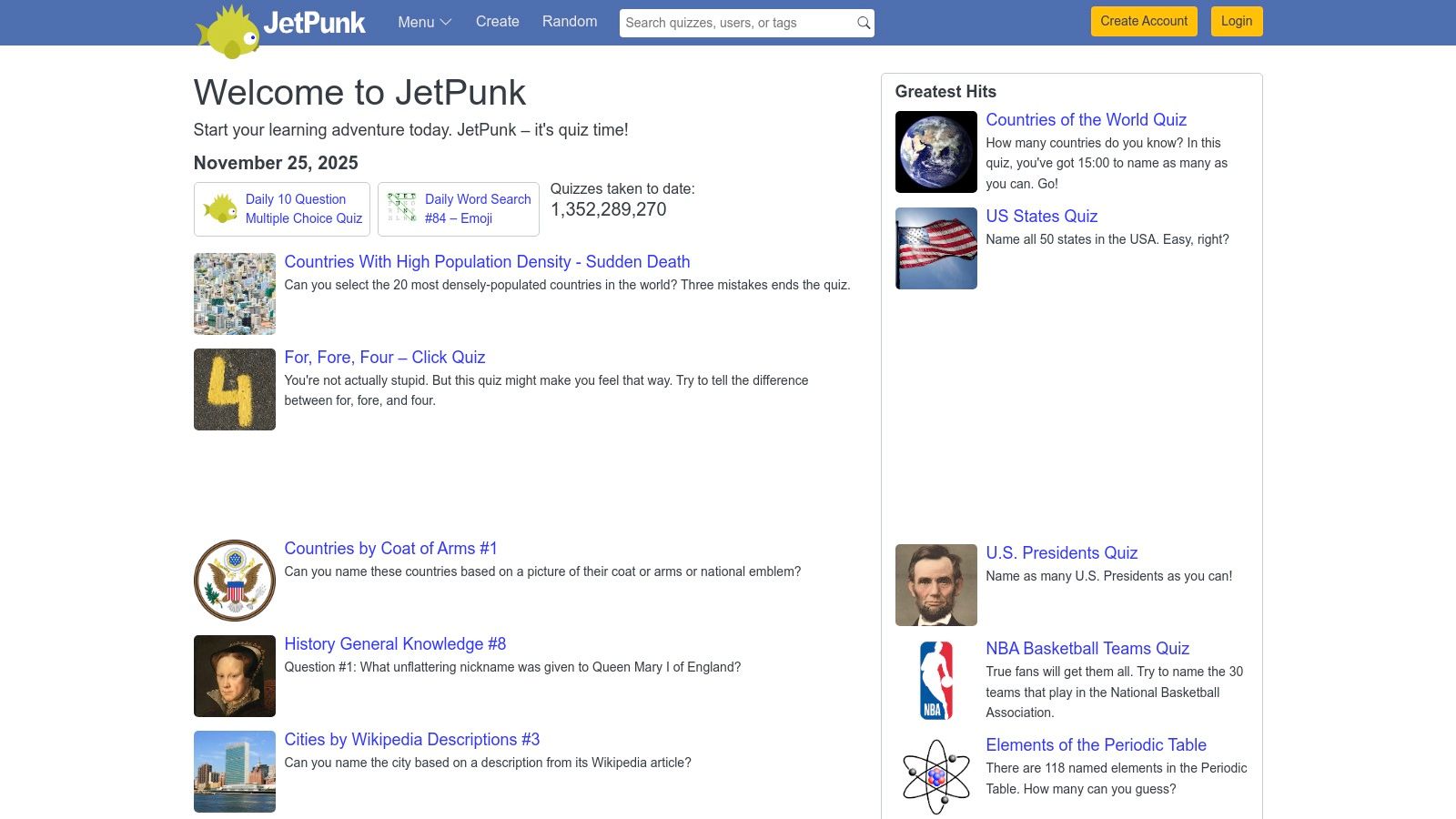Click the US flag image for US States Quiz

point(935,248)
